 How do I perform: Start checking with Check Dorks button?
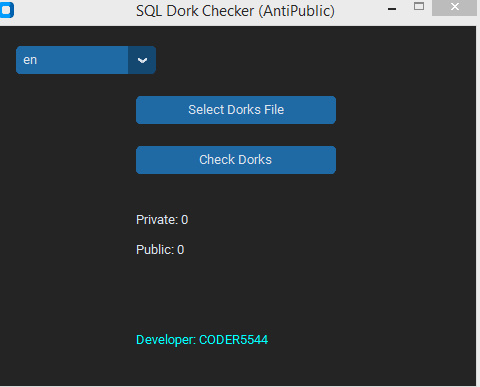[x=236, y=160]
